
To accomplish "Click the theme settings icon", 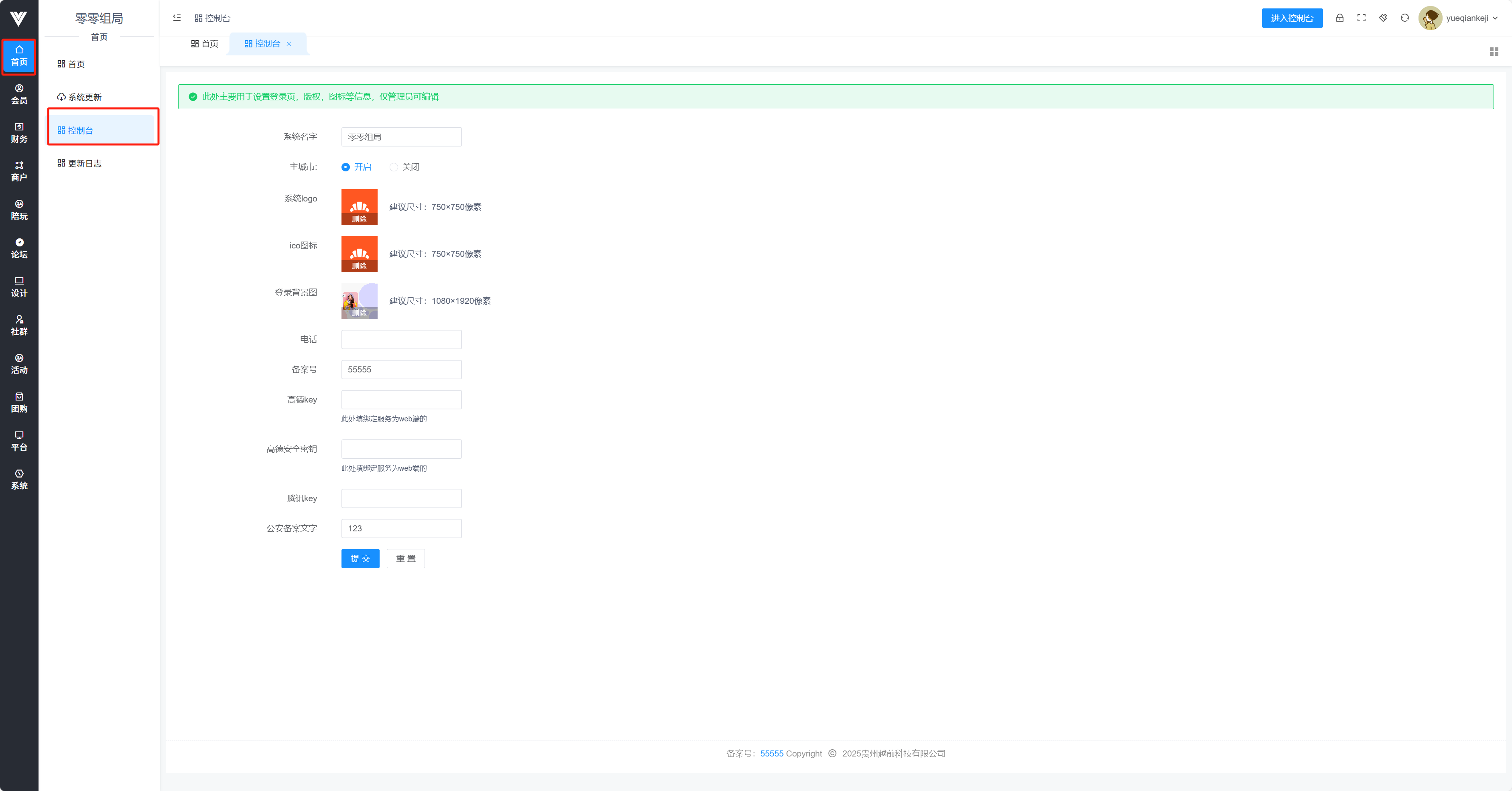I will pos(1383,18).
